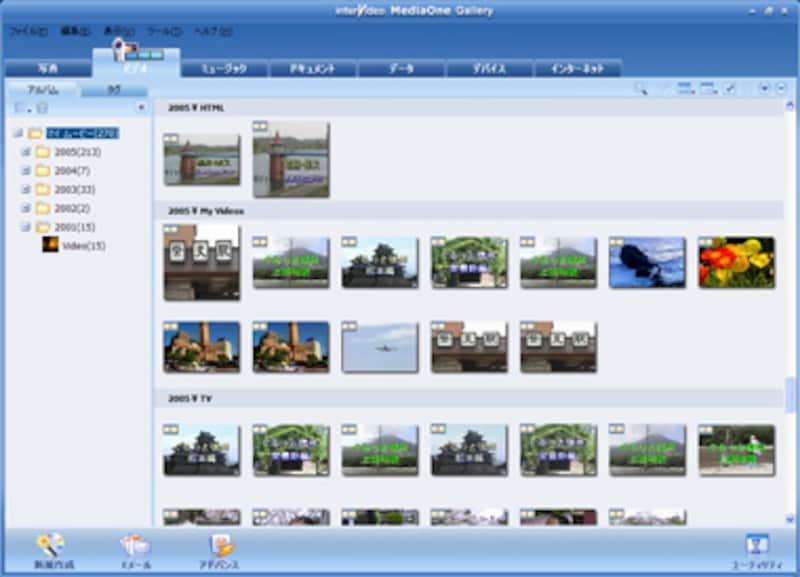Switch to the ミュージック (Music) tab
Image resolution: width=800 pixels, height=577 pixels.
[224, 68]
